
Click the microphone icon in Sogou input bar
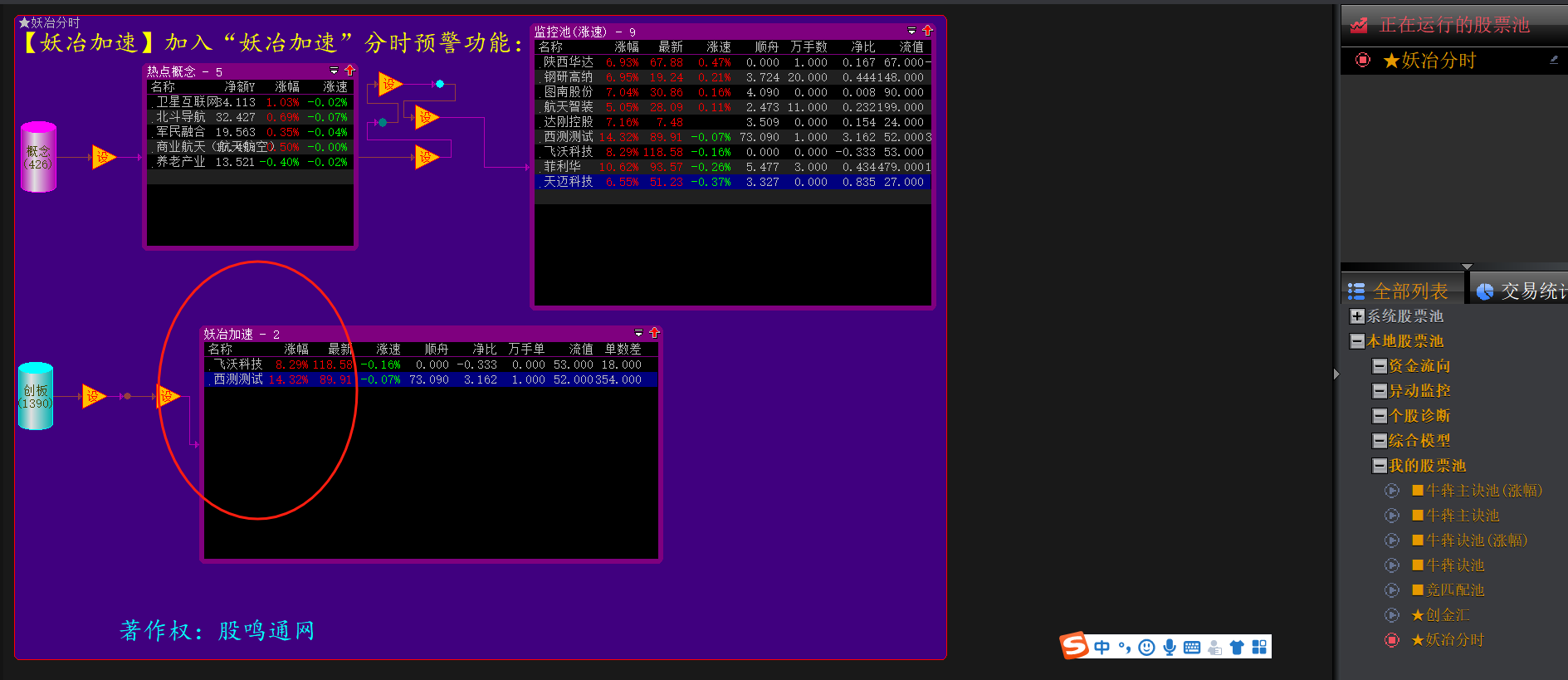1170,648
